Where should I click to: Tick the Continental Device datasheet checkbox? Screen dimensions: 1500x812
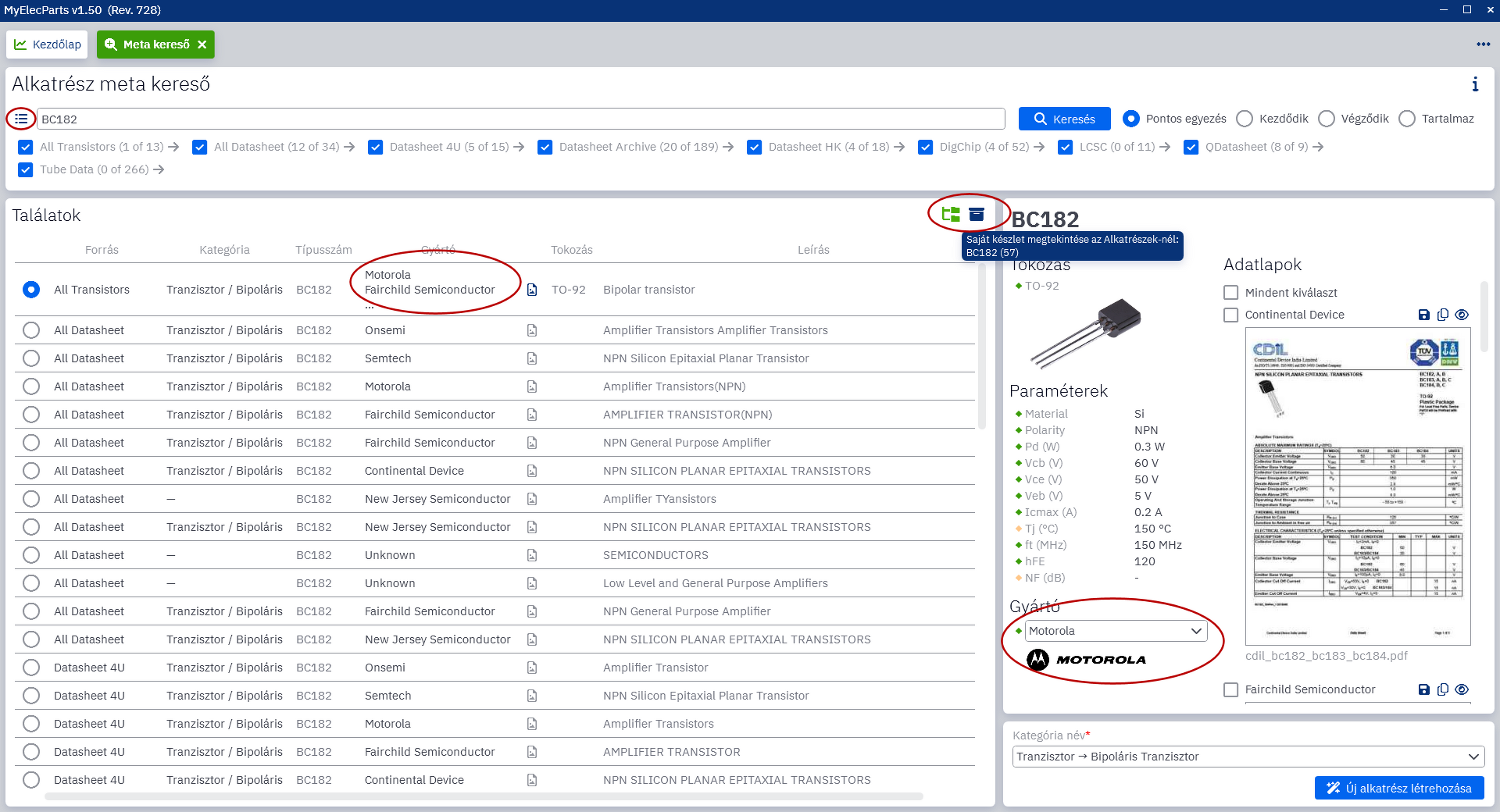[1231, 315]
